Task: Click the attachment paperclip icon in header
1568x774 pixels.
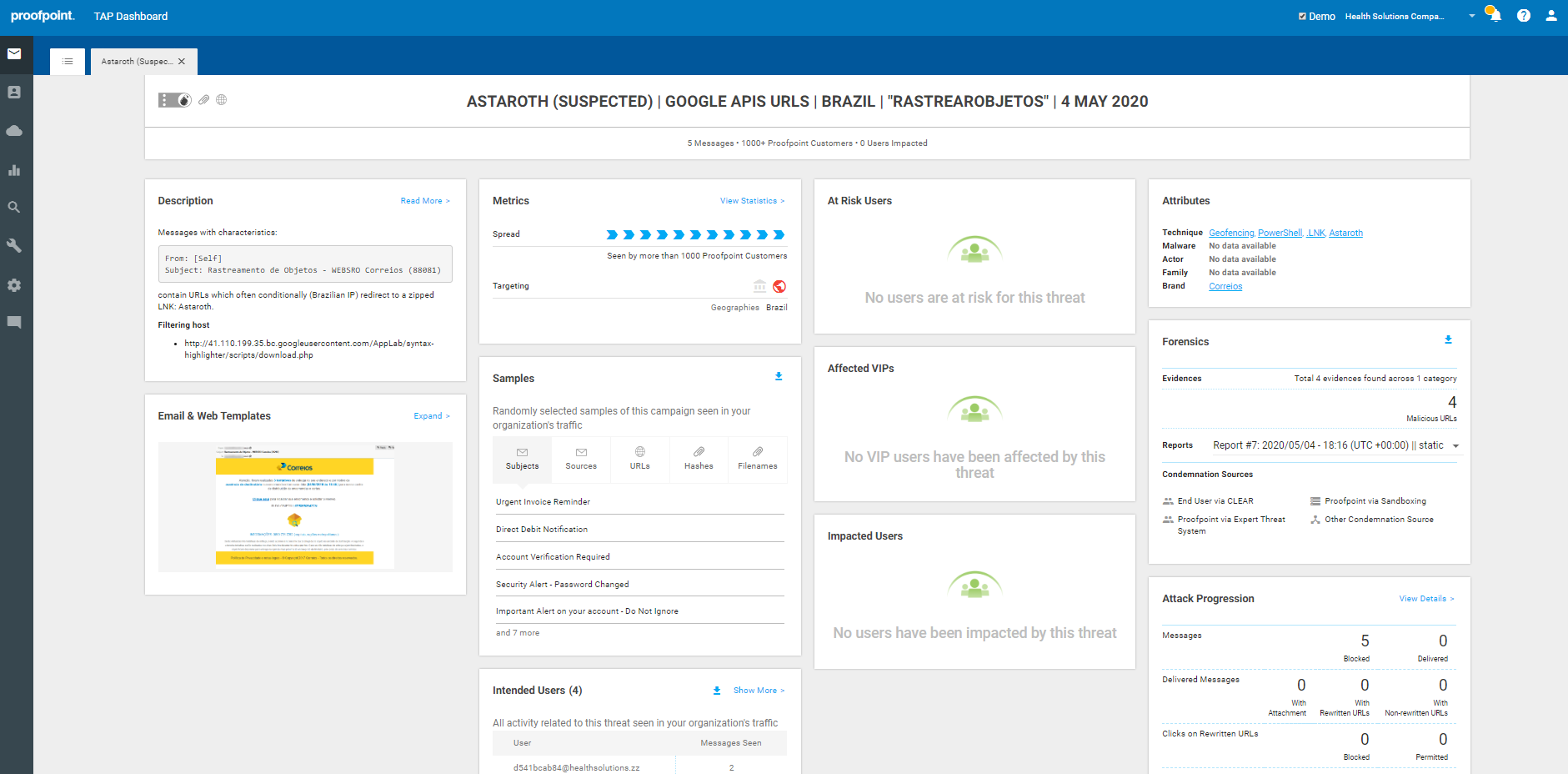Action: click(204, 100)
